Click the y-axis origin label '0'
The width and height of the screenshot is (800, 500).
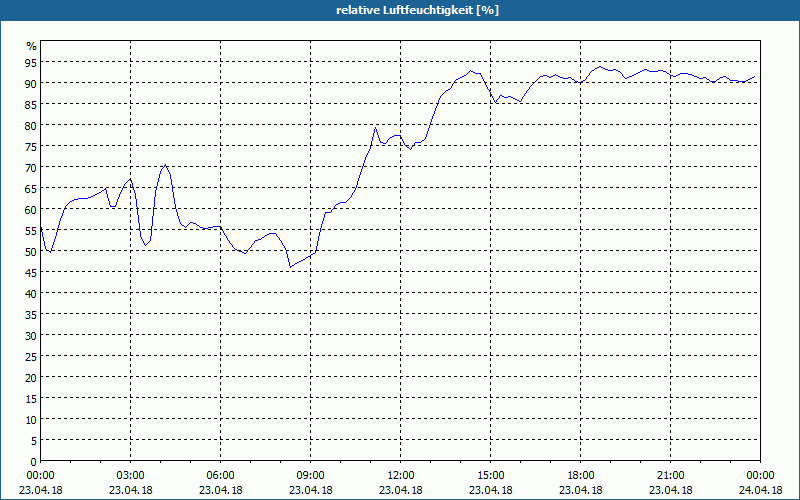(34, 462)
